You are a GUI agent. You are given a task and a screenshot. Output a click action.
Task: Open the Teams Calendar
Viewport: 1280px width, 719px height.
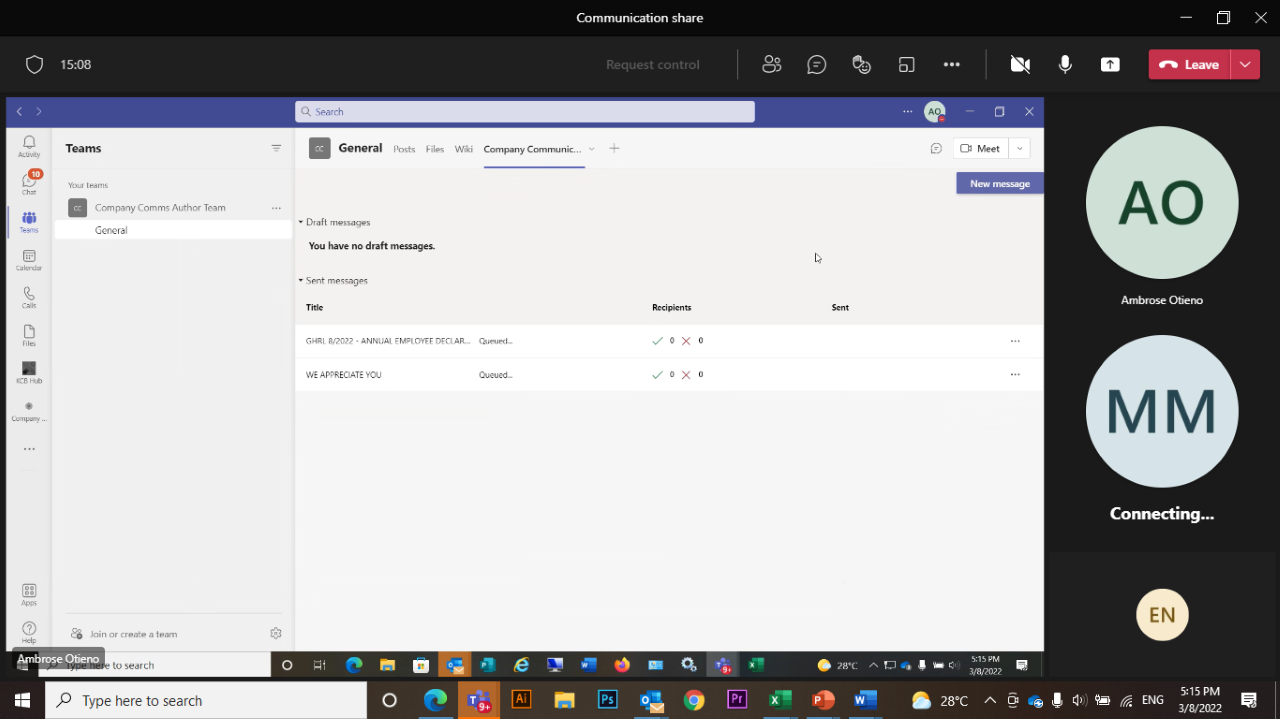click(28, 258)
